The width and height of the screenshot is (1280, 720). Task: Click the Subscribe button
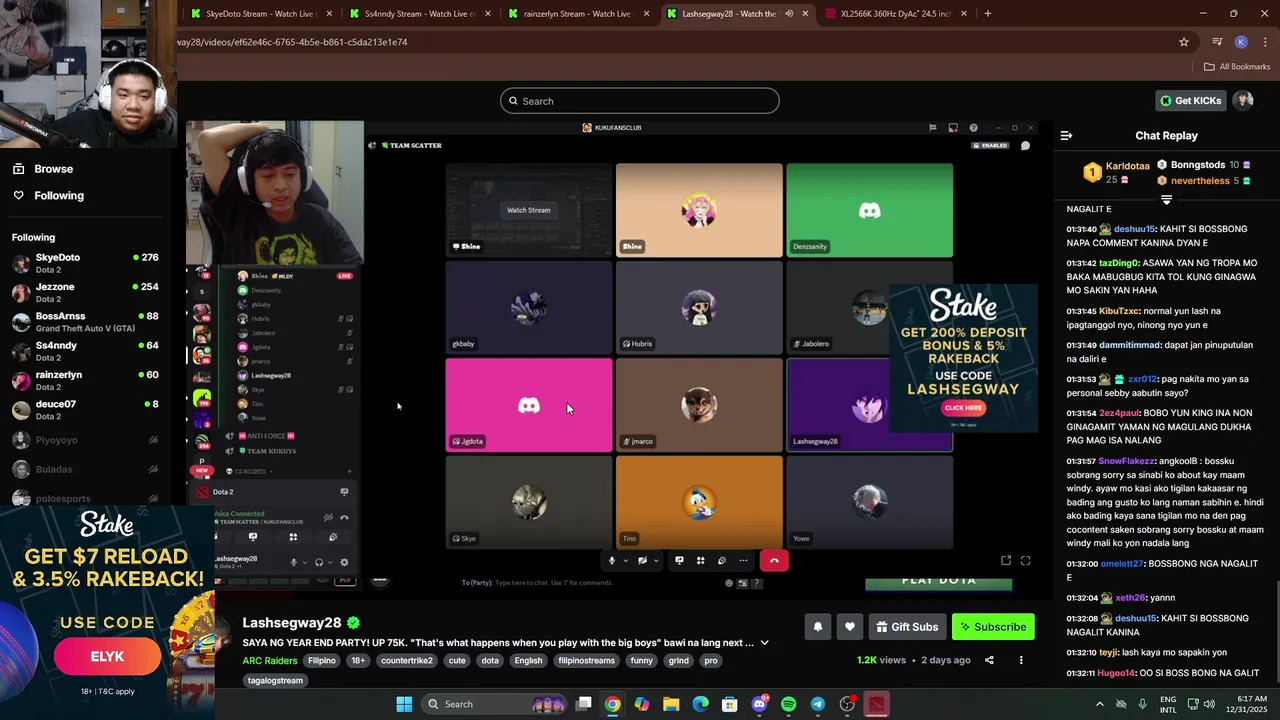coord(993,627)
